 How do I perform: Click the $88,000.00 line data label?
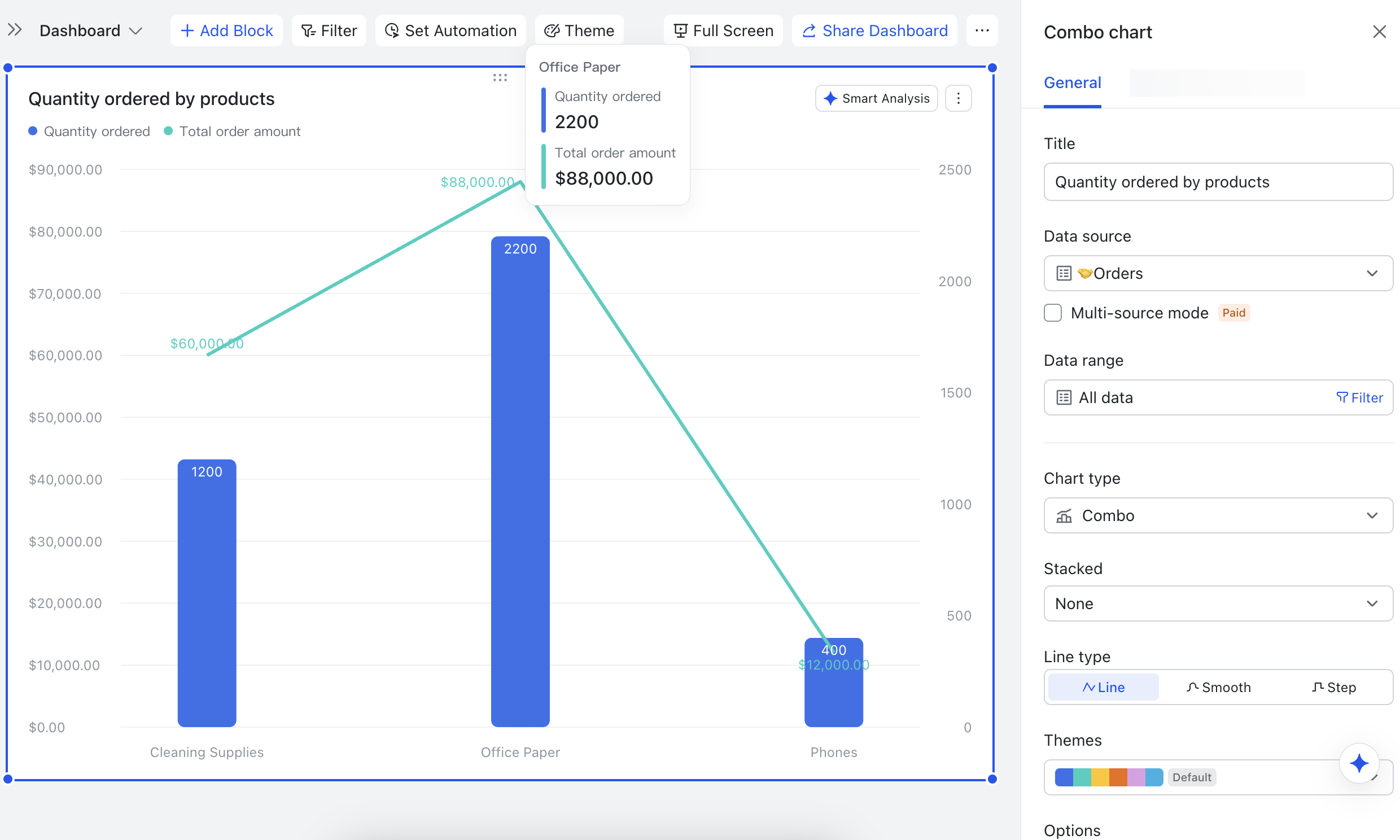click(x=477, y=182)
